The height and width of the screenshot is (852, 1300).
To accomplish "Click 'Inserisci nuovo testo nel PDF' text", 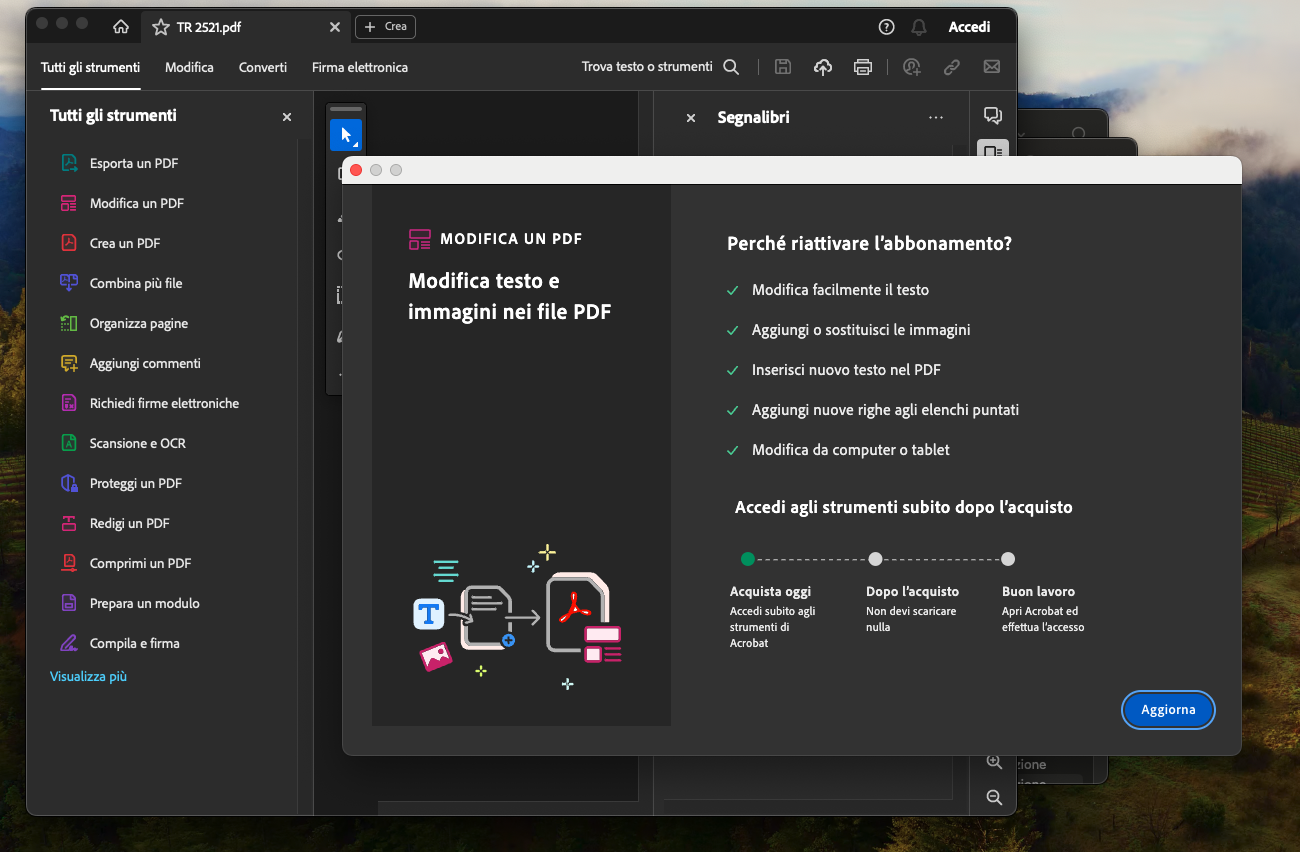I will click(846, 370).
